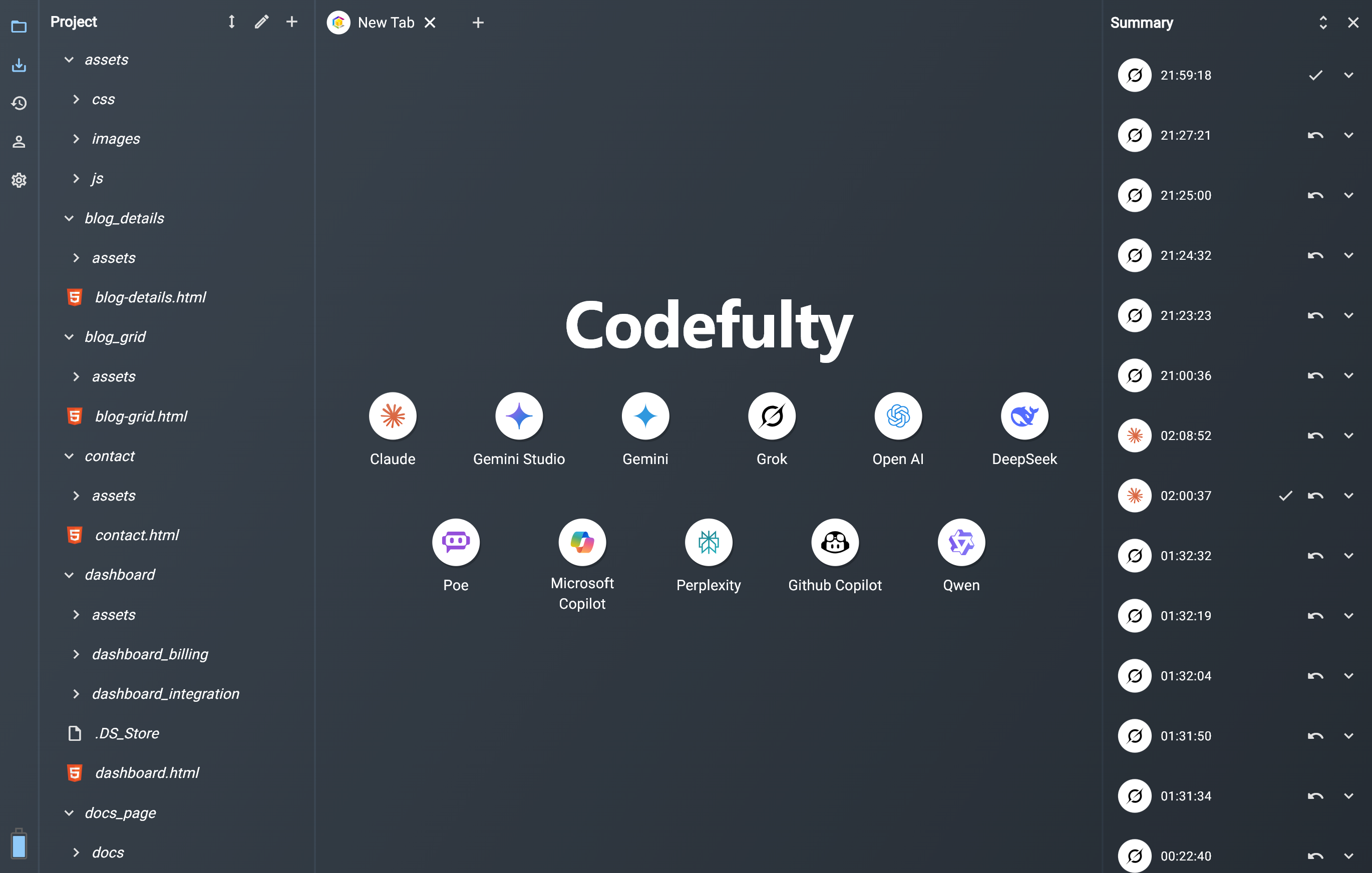
Task: Select the Qwen icon
Action: (960, 542)
